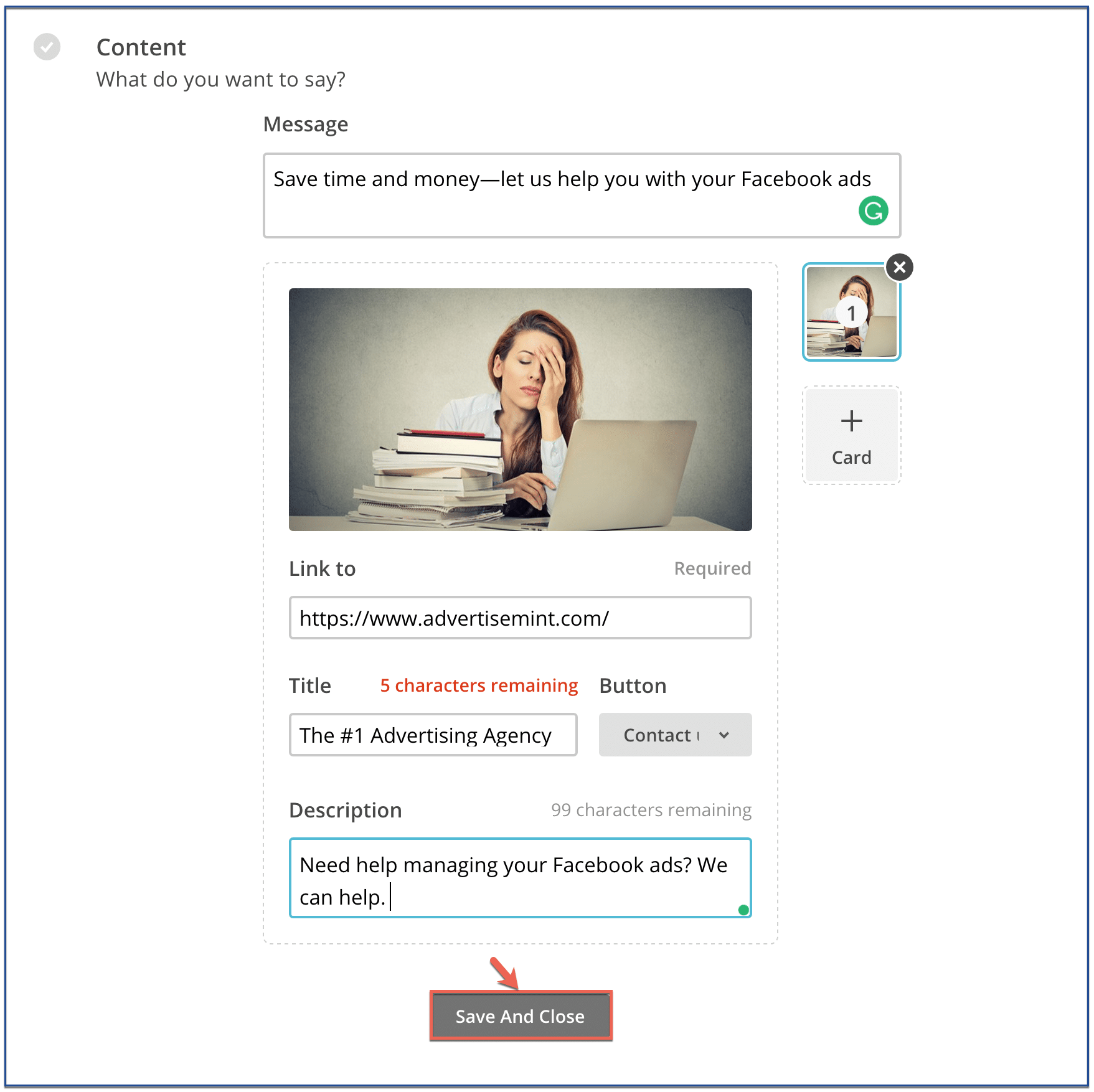Click the Title field containing The #1 Advertising Agency
The image size is (1094, 1092).
pyautogui.click(x=433, y=735)
